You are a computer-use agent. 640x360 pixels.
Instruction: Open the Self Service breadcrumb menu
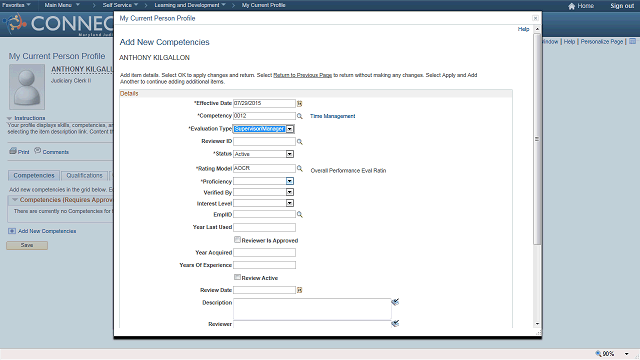click(120, 5)
